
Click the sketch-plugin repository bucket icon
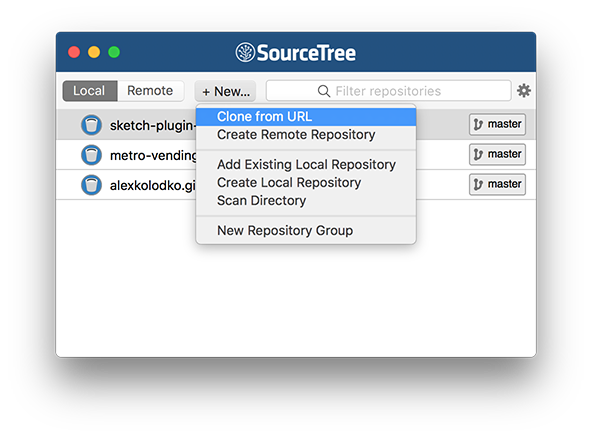pyautogui.click(x=91, y=125)
